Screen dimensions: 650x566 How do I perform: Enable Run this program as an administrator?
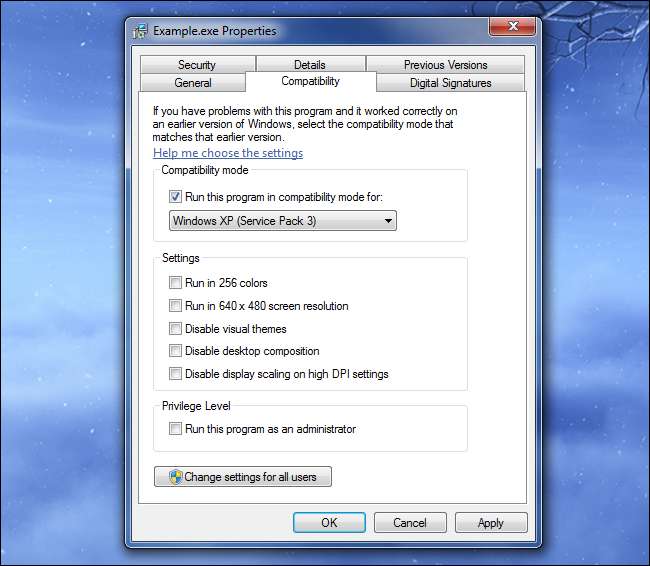pyautogui.click(x=175, y=428)
